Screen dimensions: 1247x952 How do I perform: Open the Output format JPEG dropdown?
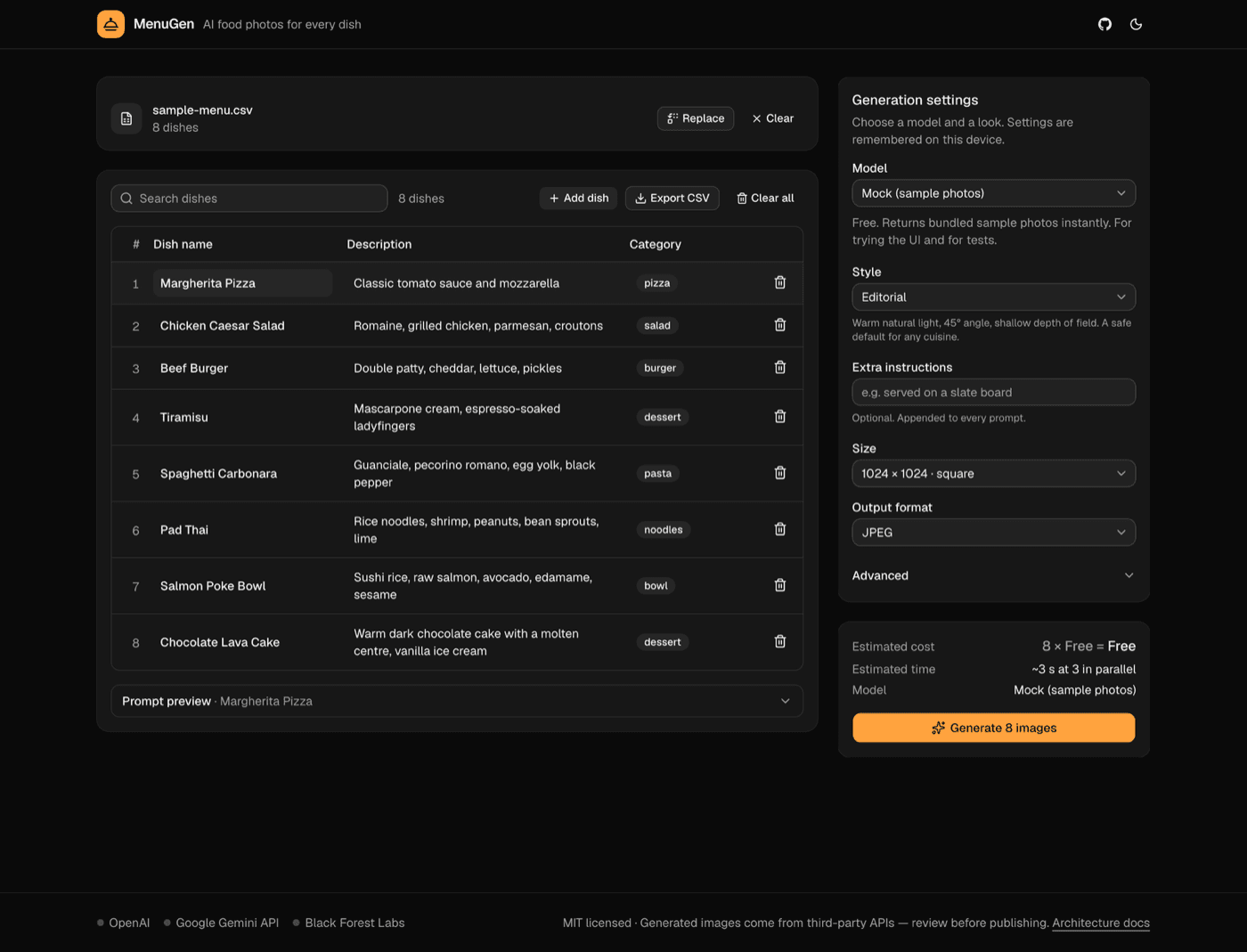point(993,532)
